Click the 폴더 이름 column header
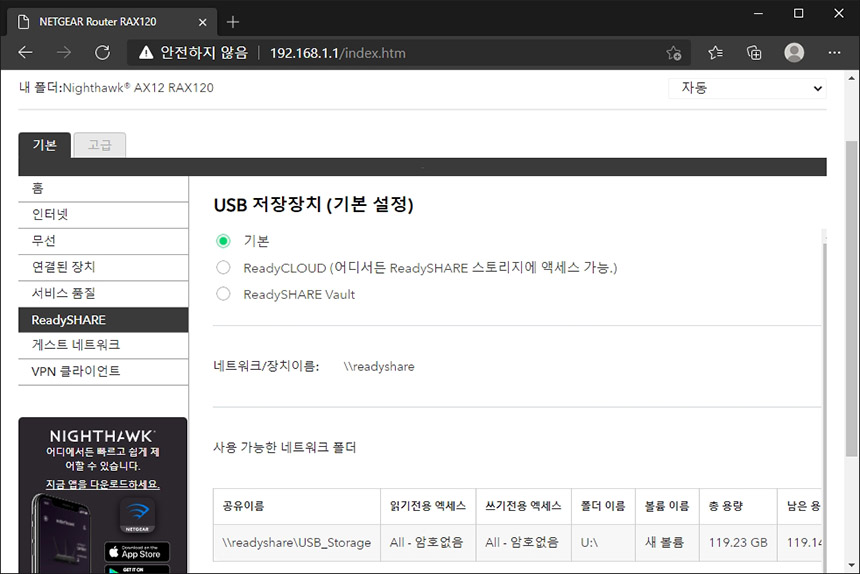Viewport: 860px width, 574px height. [x=603, y=506]
